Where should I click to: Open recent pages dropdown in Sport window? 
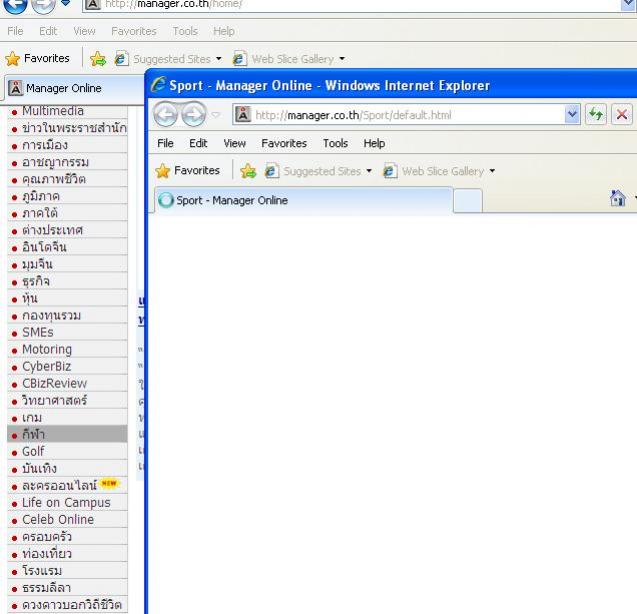tap(216, 115)
